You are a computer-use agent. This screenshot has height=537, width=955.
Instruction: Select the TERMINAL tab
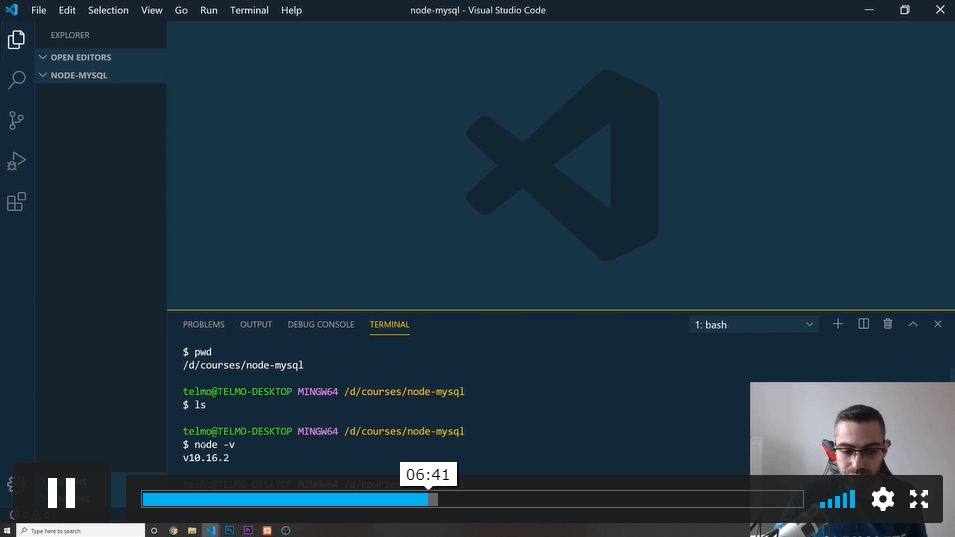click(389, 325)
